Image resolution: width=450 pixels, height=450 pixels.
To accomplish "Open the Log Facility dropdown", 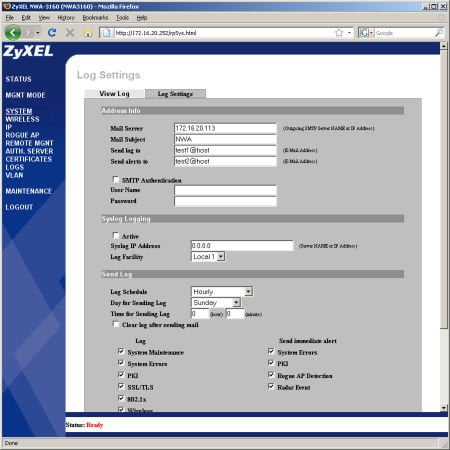I will point(208,256).
